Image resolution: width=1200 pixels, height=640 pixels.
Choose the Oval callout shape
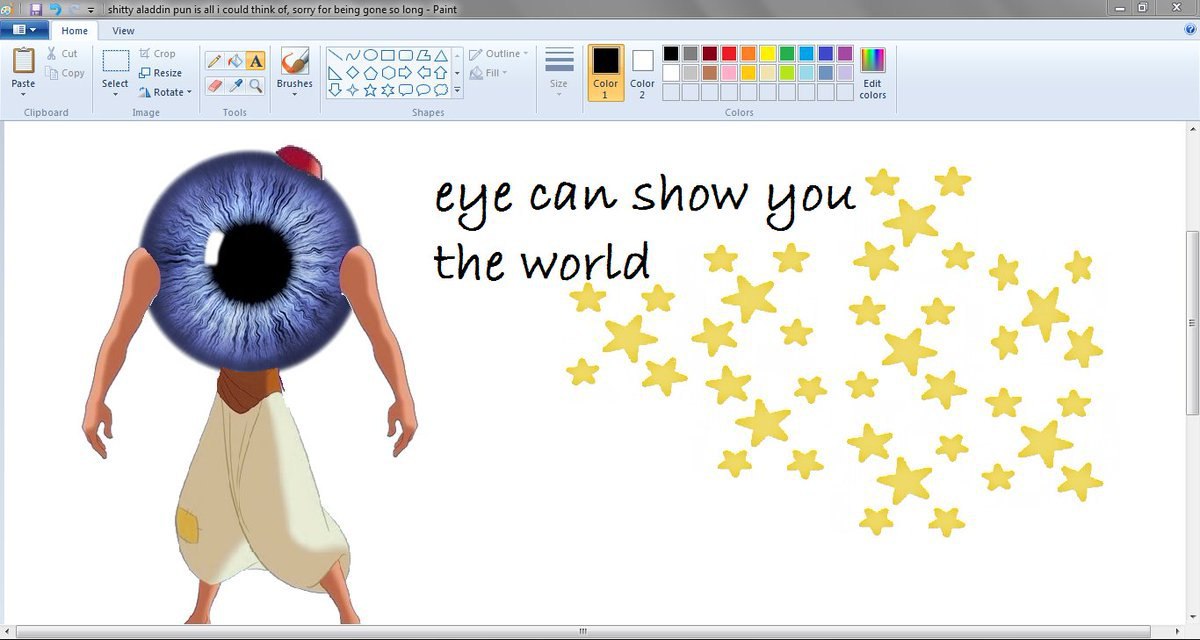(x=423, y=90)
